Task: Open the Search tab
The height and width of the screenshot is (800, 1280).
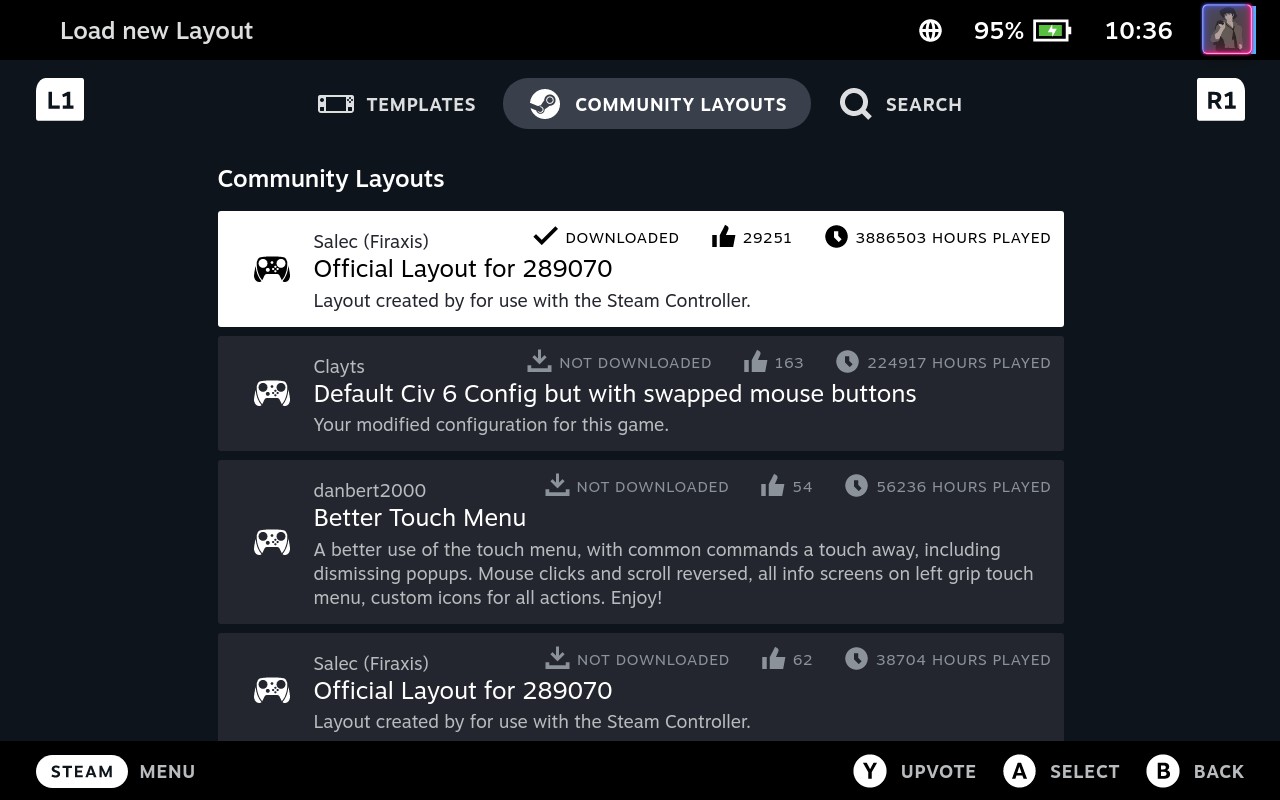Action: click(x=901, y=104)
